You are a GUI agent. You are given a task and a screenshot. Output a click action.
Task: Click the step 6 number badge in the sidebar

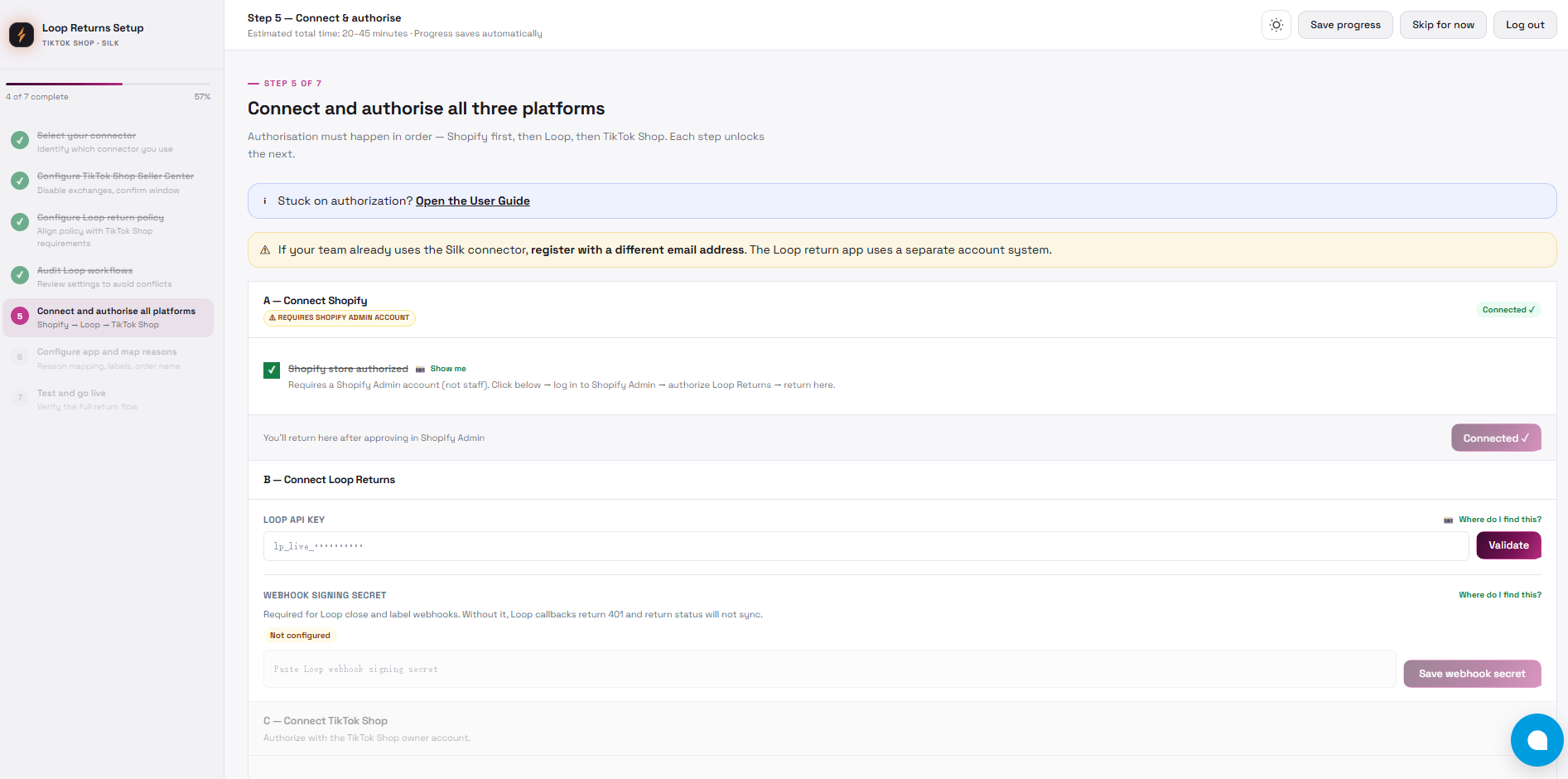[x=20, y=357]
